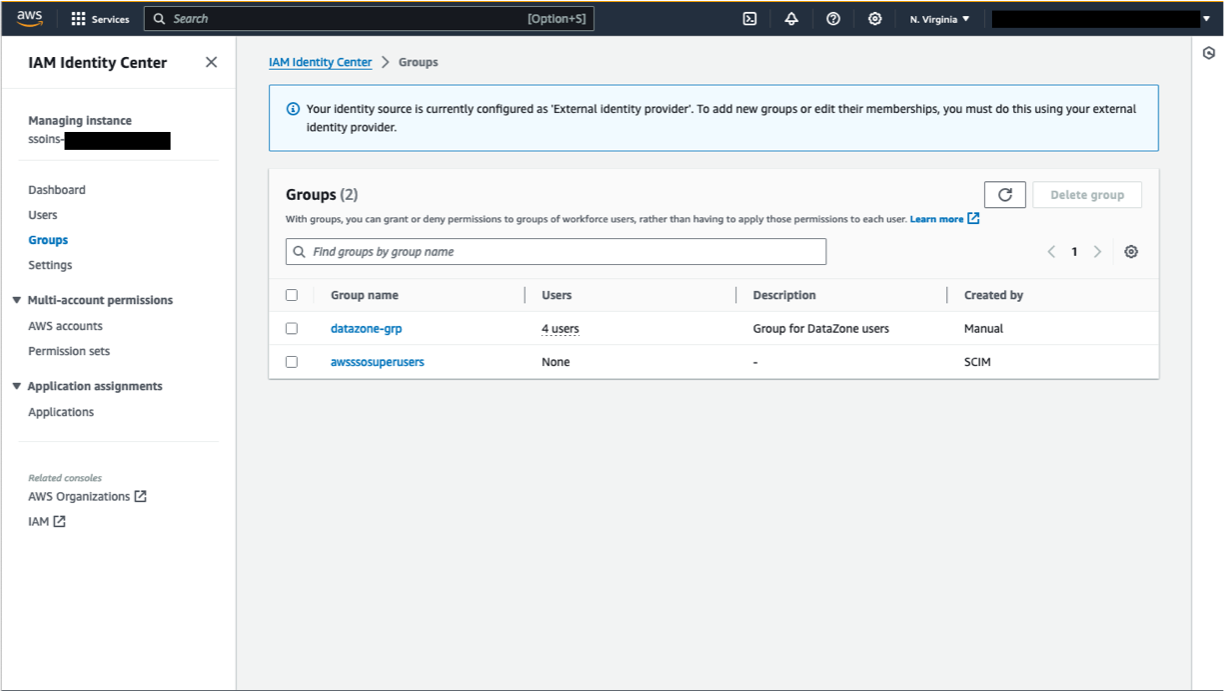Open AWS Organizations related console
The image size is (1224, 692).
(x=79, y=496)
